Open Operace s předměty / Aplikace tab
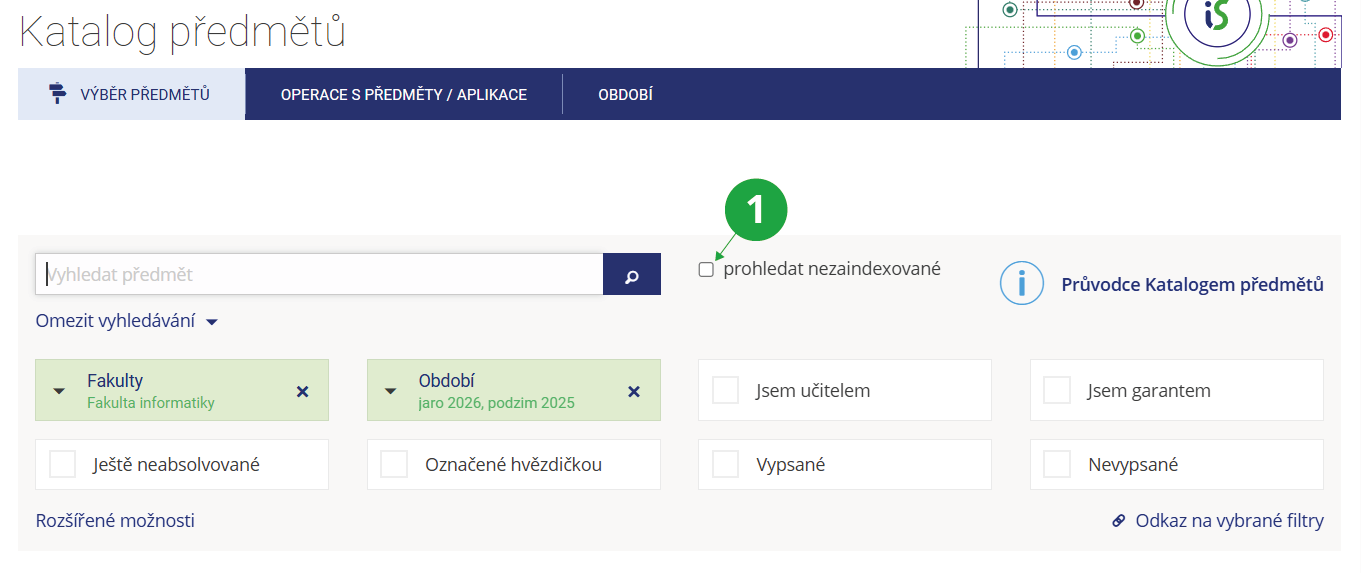 tap(403, 95)
